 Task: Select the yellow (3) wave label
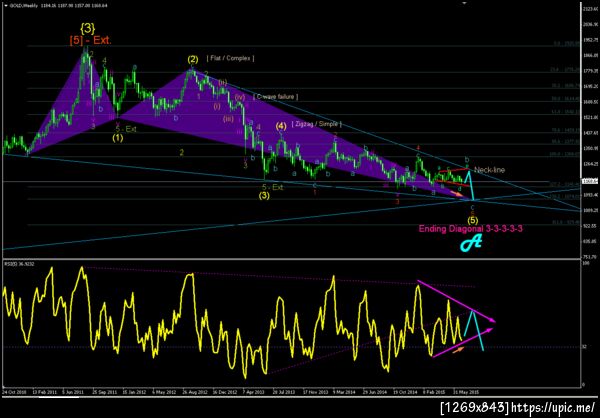tap(264, 196)
